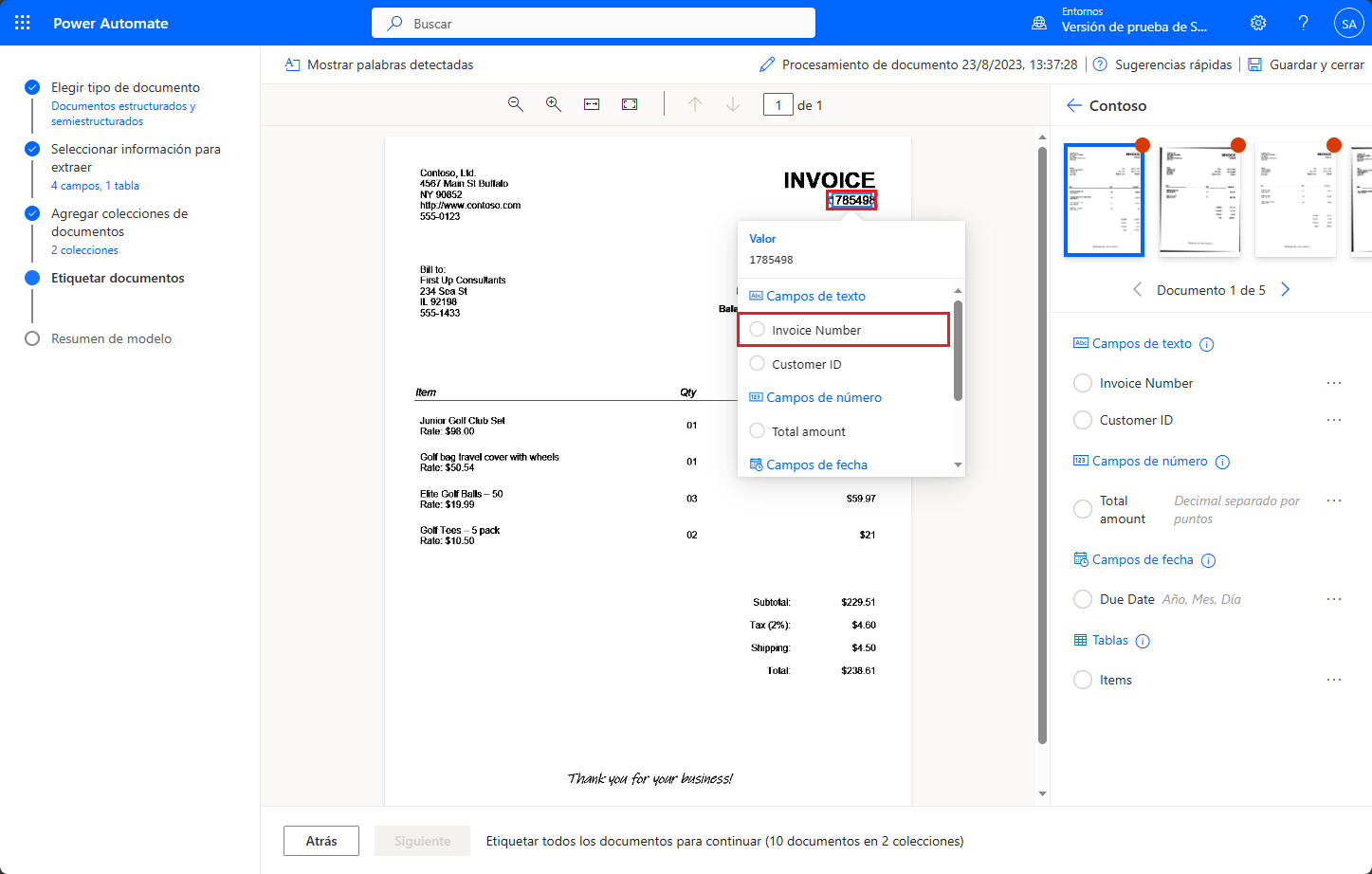
Task: Click Mostrar palabras detectadas
Action: (379, 64)
